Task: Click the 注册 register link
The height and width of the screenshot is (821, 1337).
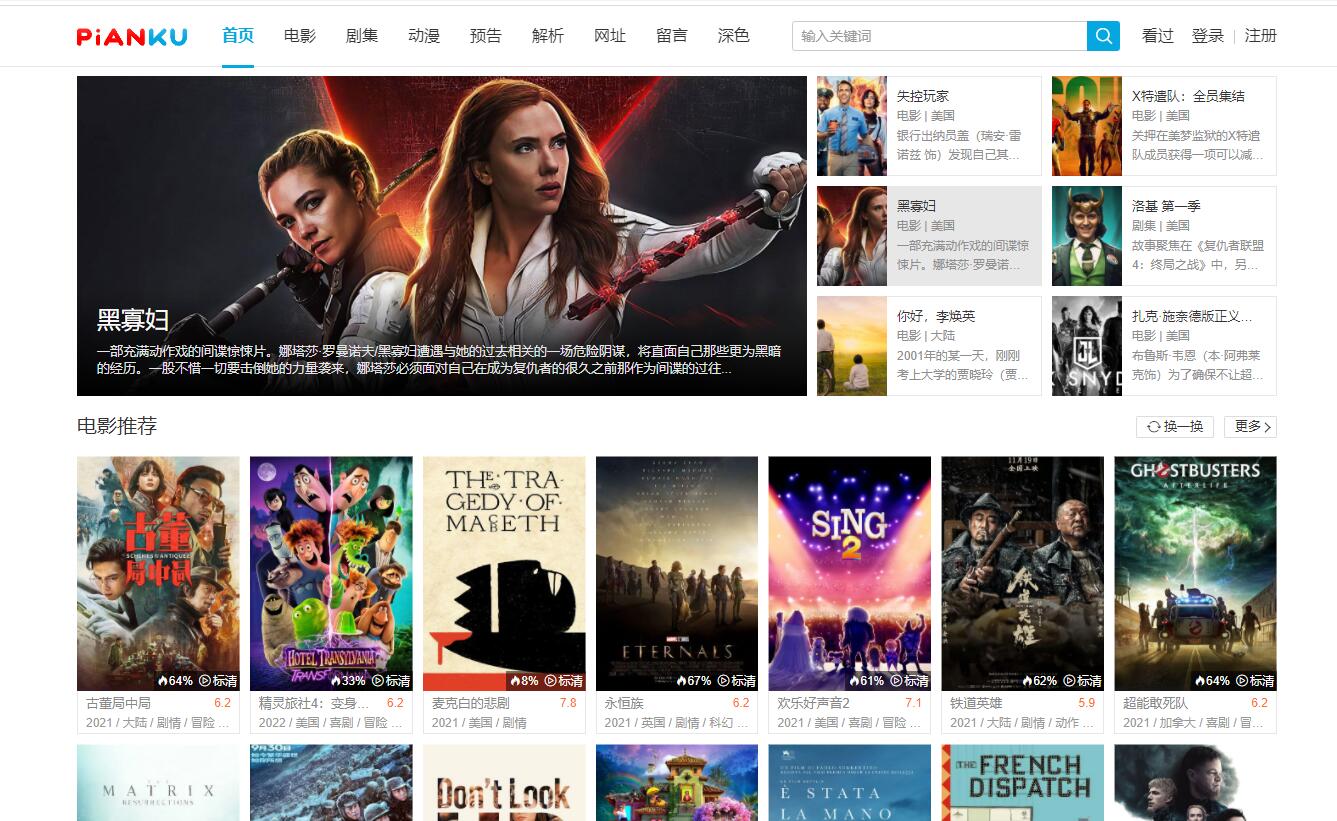Action: [x=1261, y=36]
